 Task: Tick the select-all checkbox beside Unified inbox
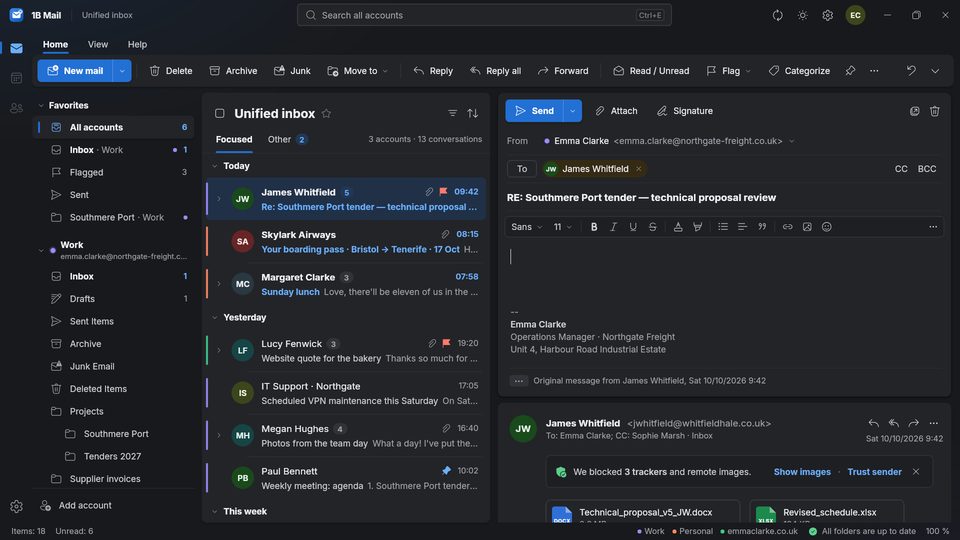pyautogui.click(x=220, y=113)
